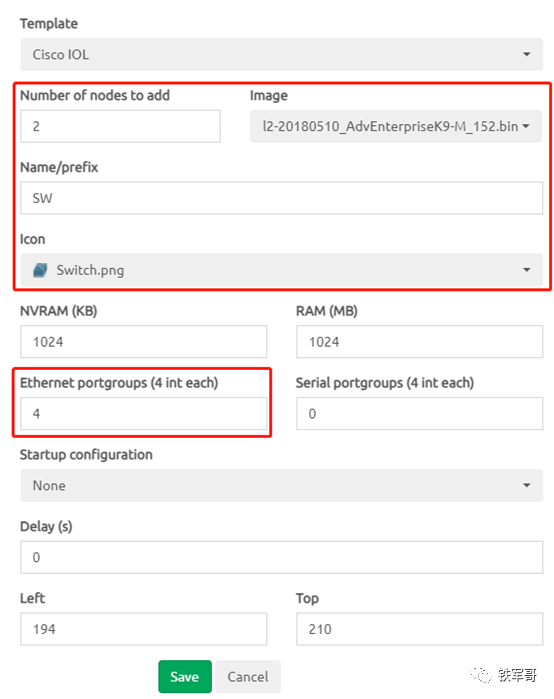Save the node settings
Image resolution: width=554 pixels, height=699 pixels.
[185, 677]
